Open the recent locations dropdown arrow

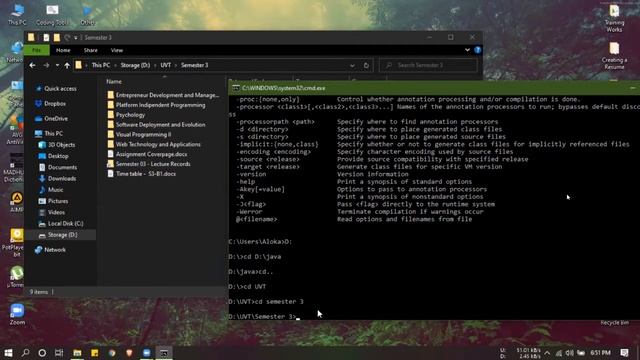(x=57, y=65)
